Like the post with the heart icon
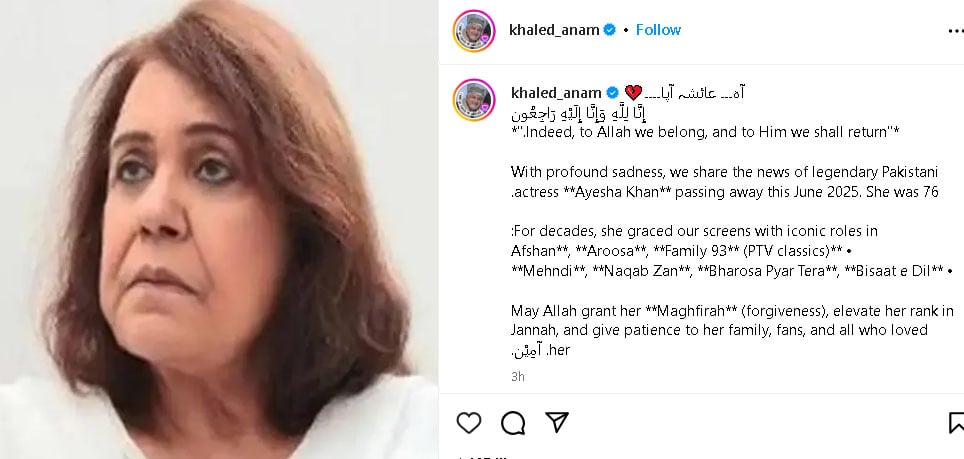 click(468, 423)
